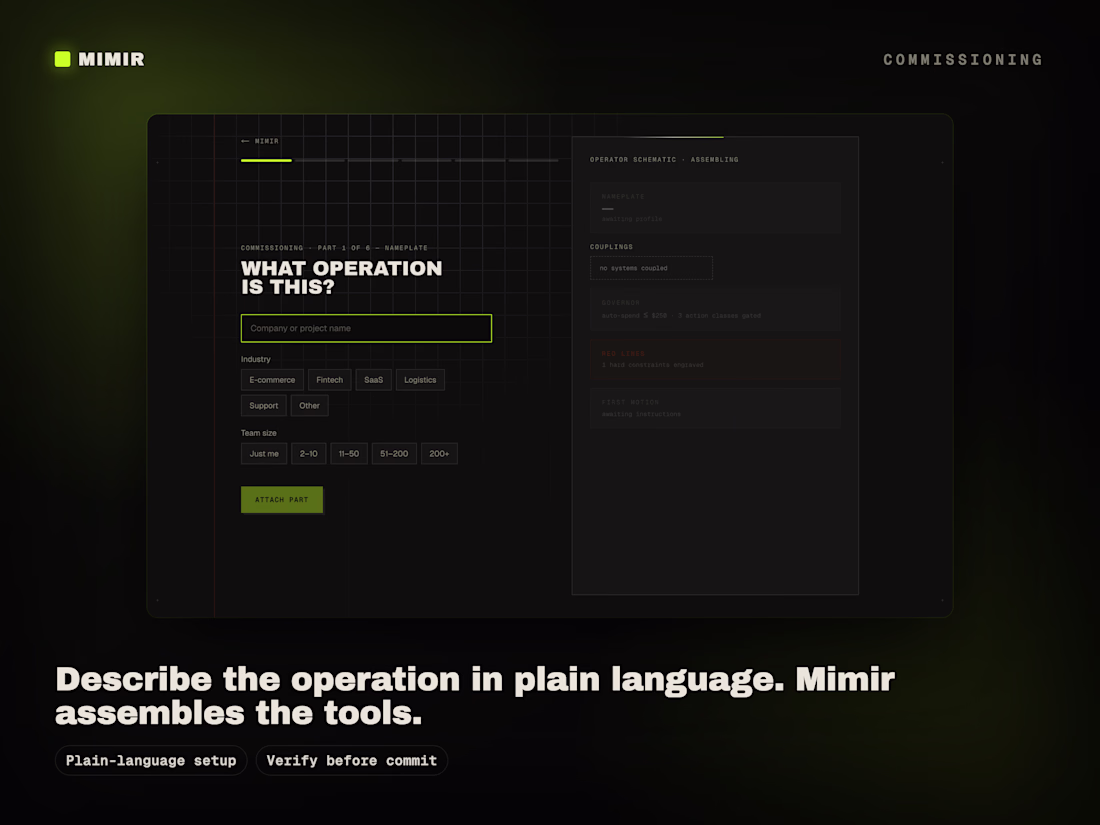This screenshot has height=825, width=1100.
Task: Click the 'Plain-language setup' tag
Action: (151, 760)
